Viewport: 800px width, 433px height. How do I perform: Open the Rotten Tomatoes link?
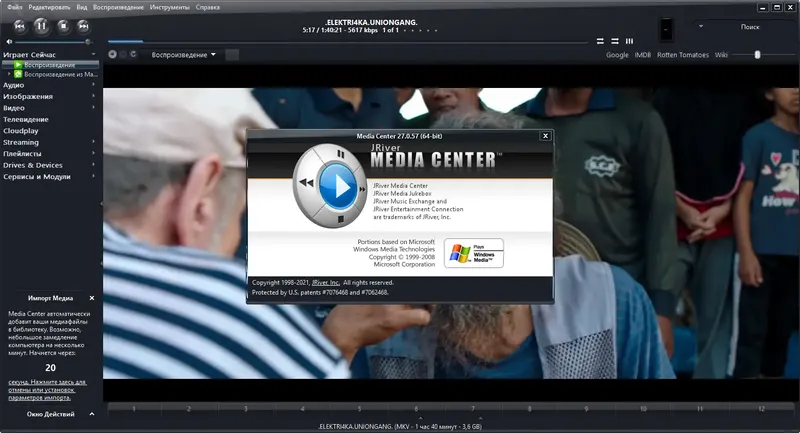[x=683, y=55]
